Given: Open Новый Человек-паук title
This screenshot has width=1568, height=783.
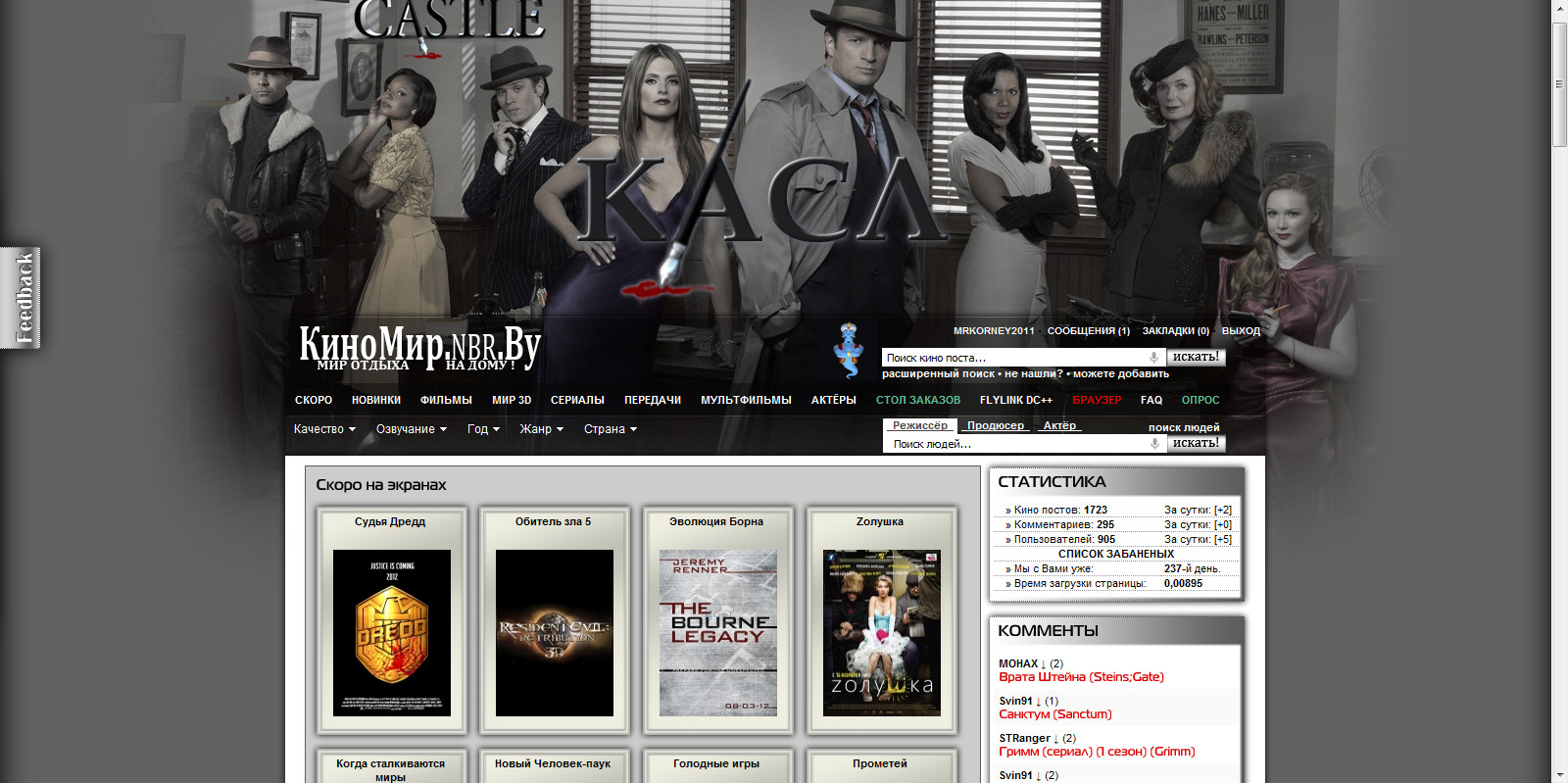Looking at the screenshot, I should [553, 763].
